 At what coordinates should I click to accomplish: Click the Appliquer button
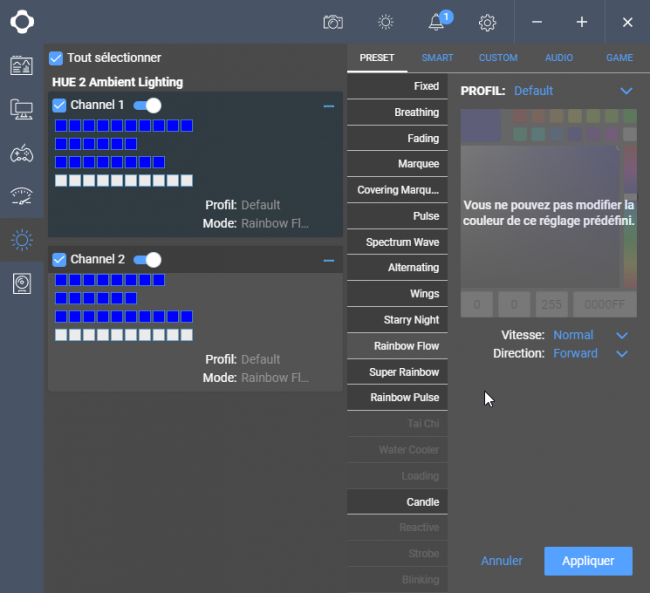(588, 561)
